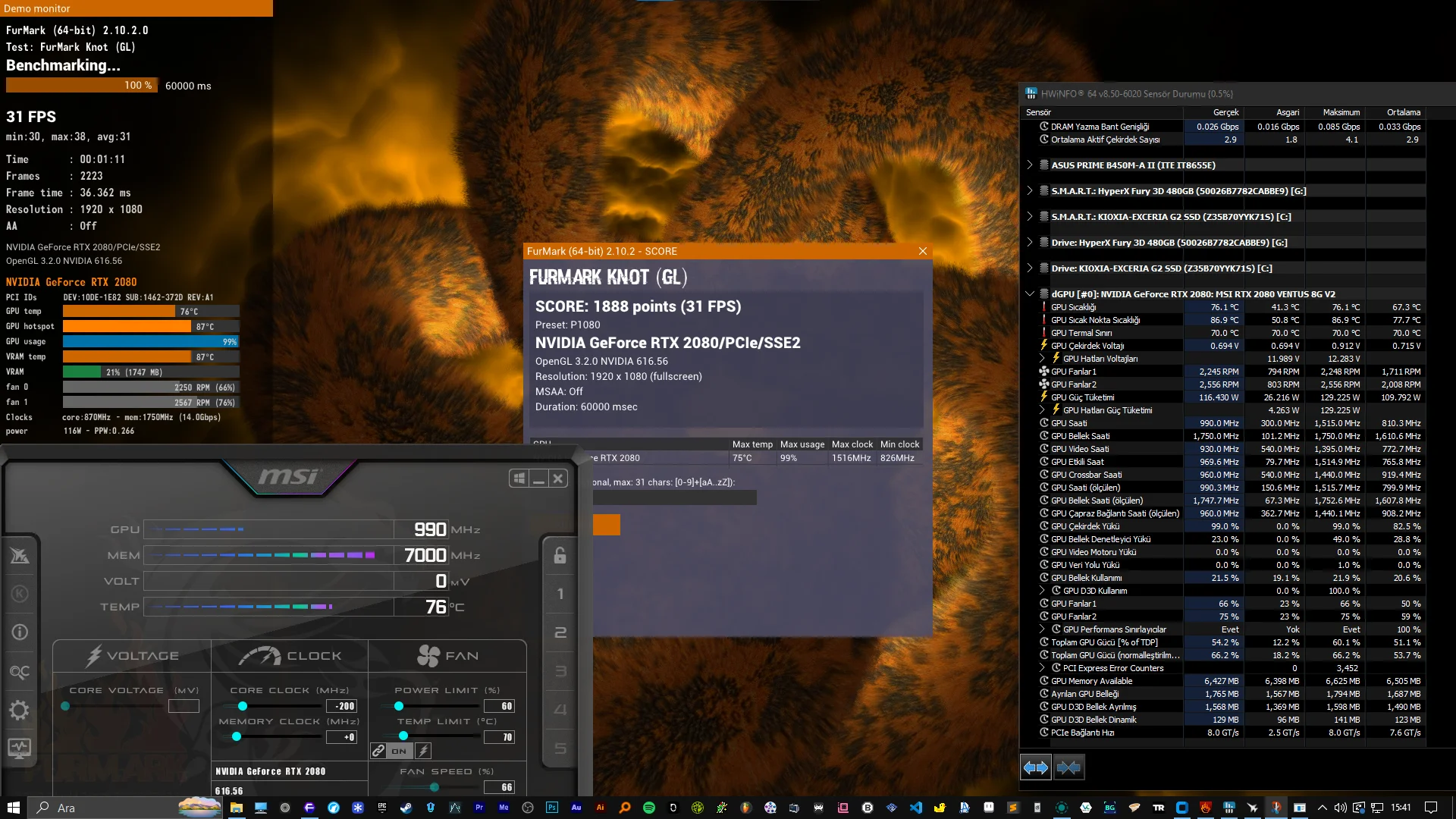
Task: Open Adobe Premiere Pro from the taskbar
Action: click(x=479, y=808)
